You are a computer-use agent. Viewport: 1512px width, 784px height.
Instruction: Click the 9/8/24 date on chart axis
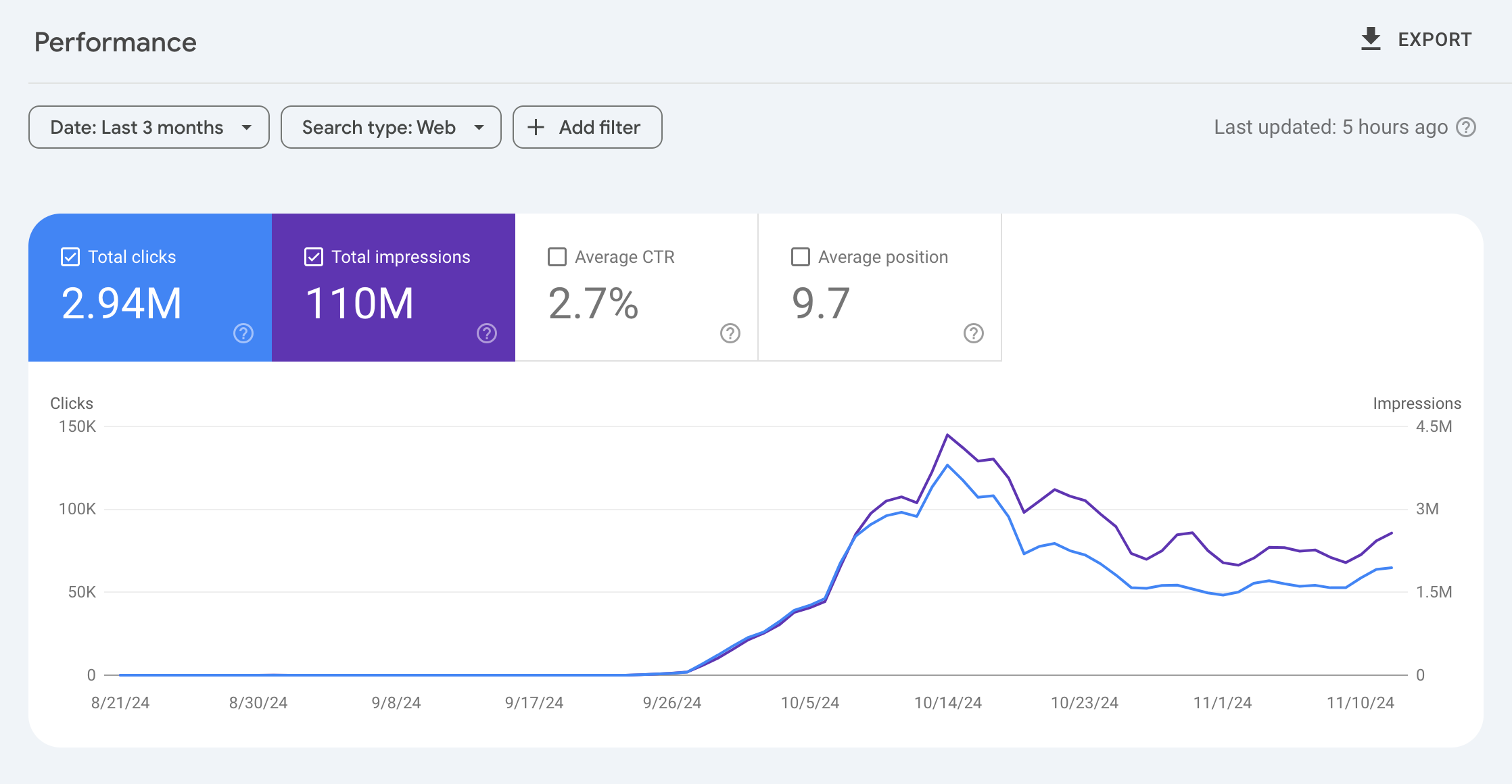(x=396, y=703)
